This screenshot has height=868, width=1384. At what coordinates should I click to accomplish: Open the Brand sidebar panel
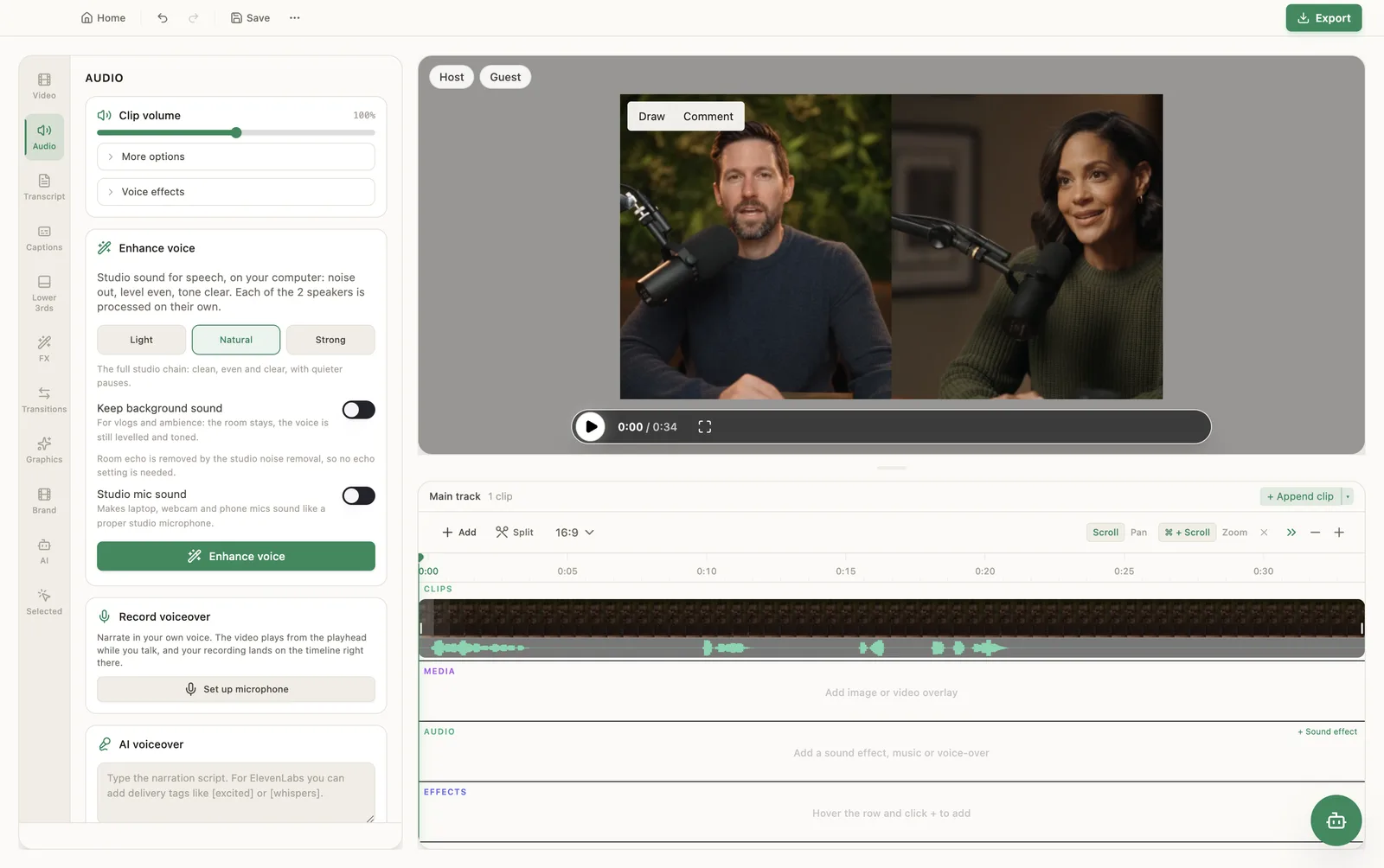tap(44, 501)
